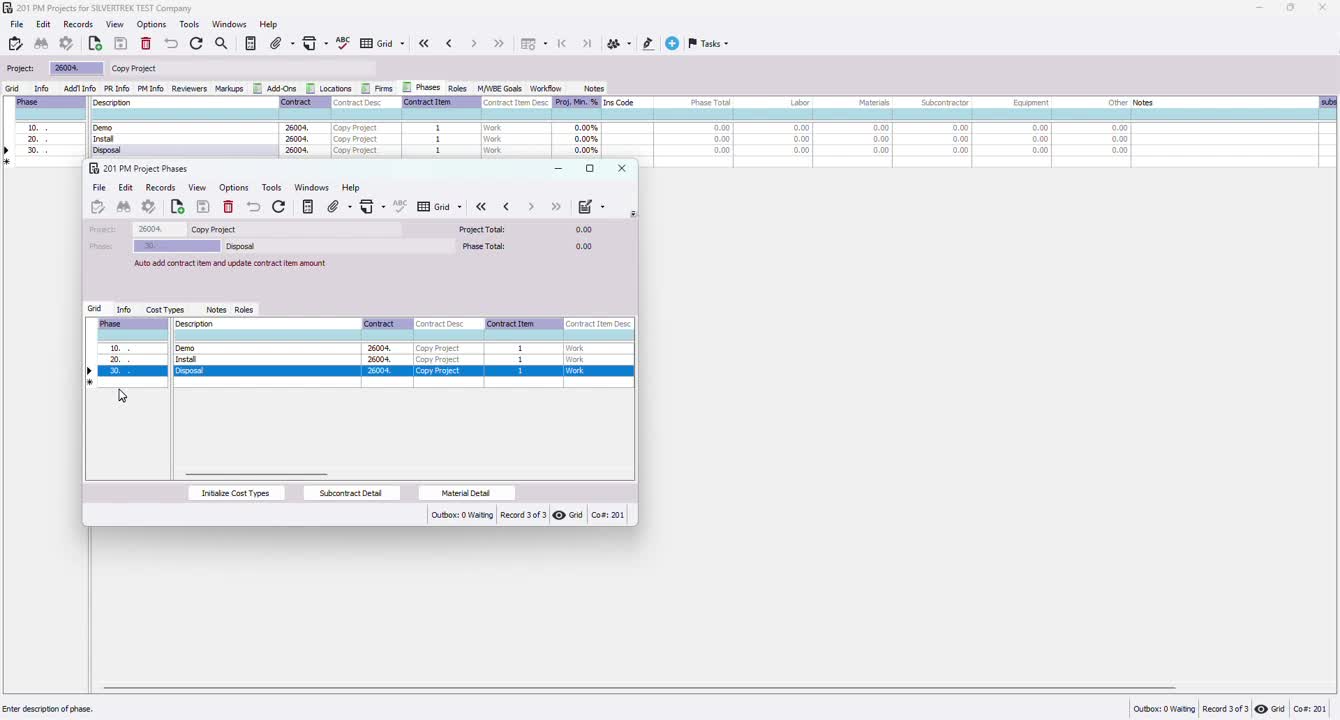Click paperclip icon in Project Phases toolbar

point(334,207)
